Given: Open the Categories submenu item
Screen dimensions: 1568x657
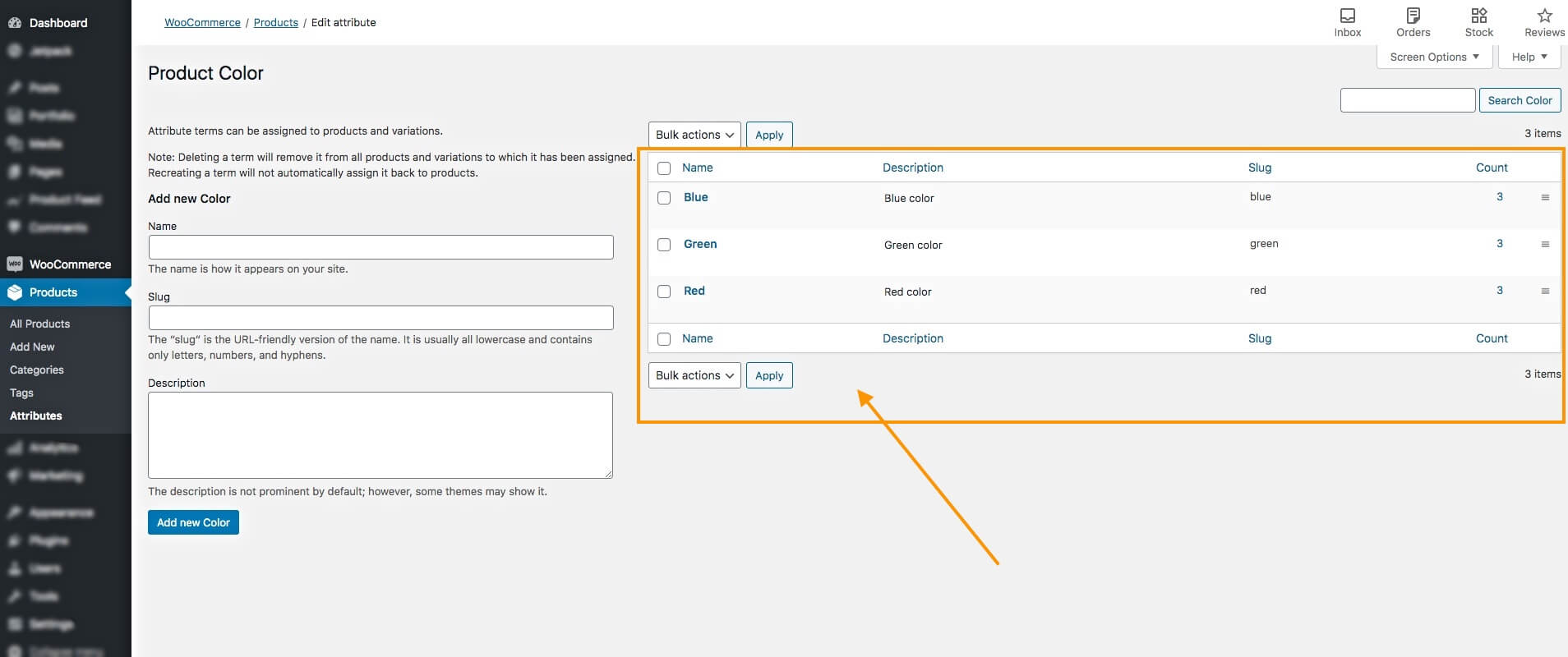Looking at the screenshot, I should click(37, 370).
